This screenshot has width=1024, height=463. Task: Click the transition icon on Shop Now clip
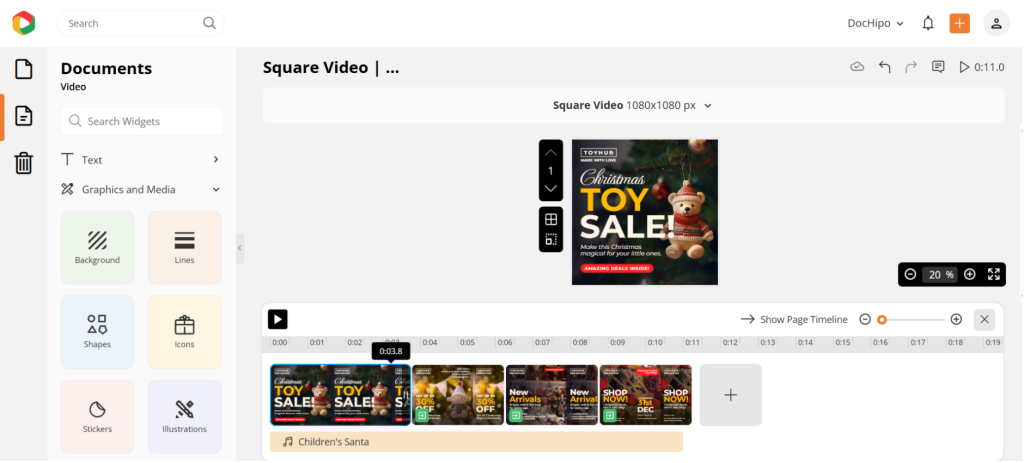(611, 415)
